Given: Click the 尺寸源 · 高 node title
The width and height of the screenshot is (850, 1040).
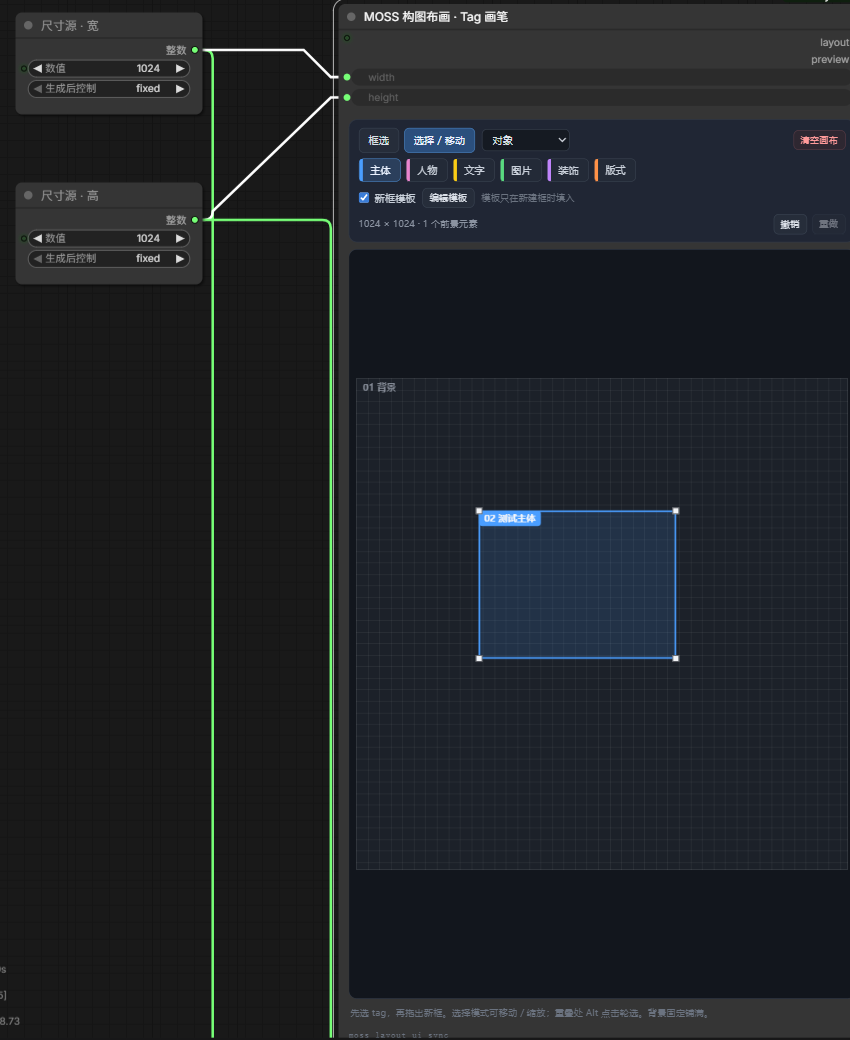Looking at the screenshot, I should pos(70,195).
